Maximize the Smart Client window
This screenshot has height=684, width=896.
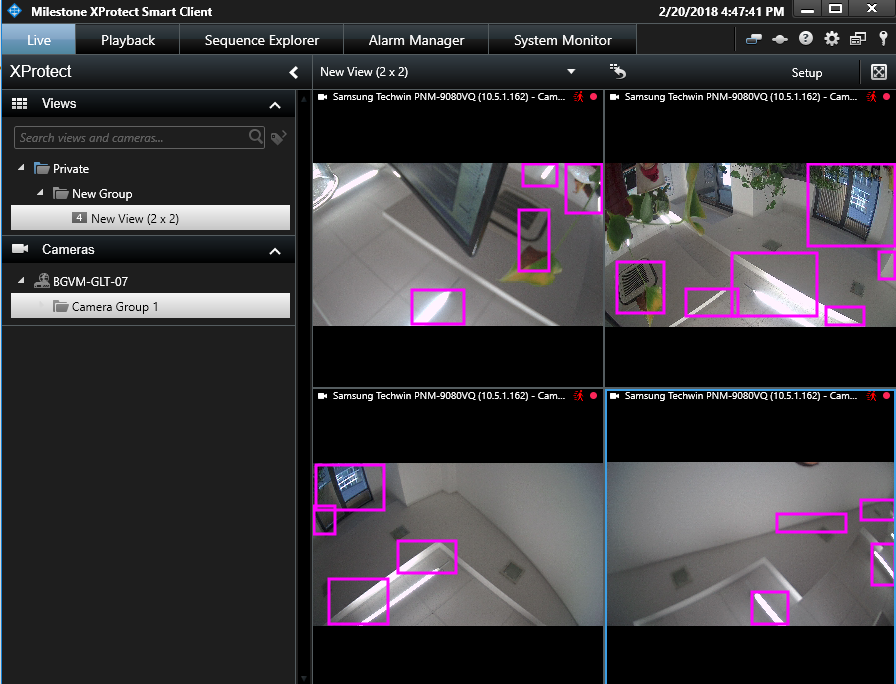[x=835, y=8]
